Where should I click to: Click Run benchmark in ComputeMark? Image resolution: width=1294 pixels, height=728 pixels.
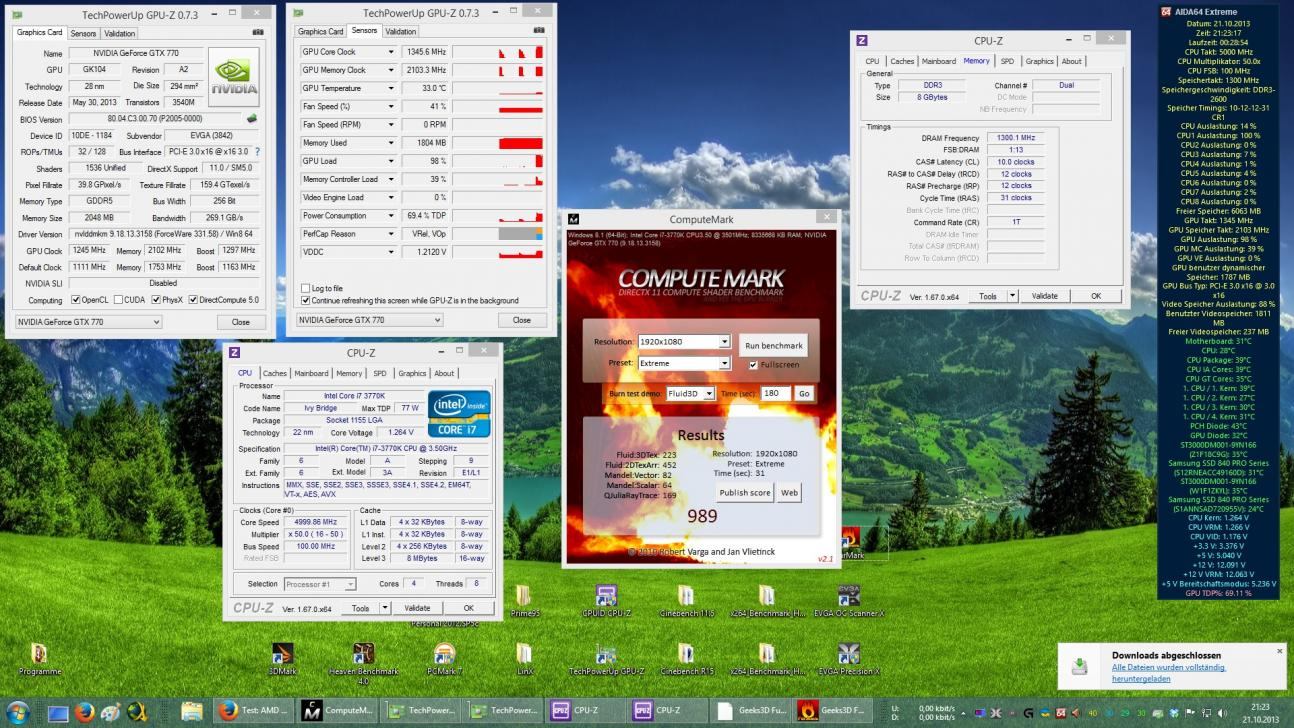pos(774,346)
